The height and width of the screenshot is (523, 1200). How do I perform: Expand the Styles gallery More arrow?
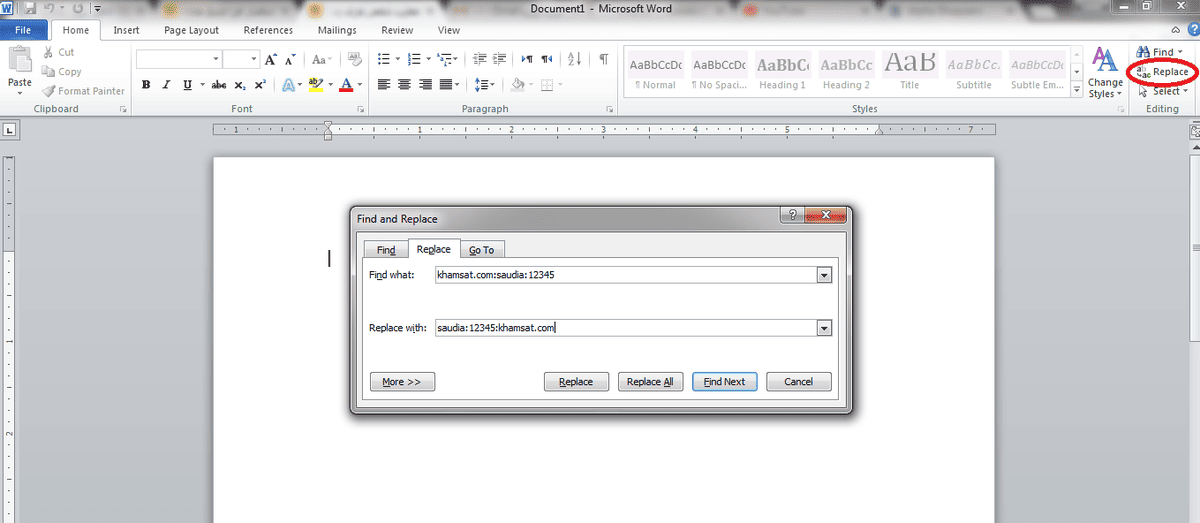click(1077, 89)
